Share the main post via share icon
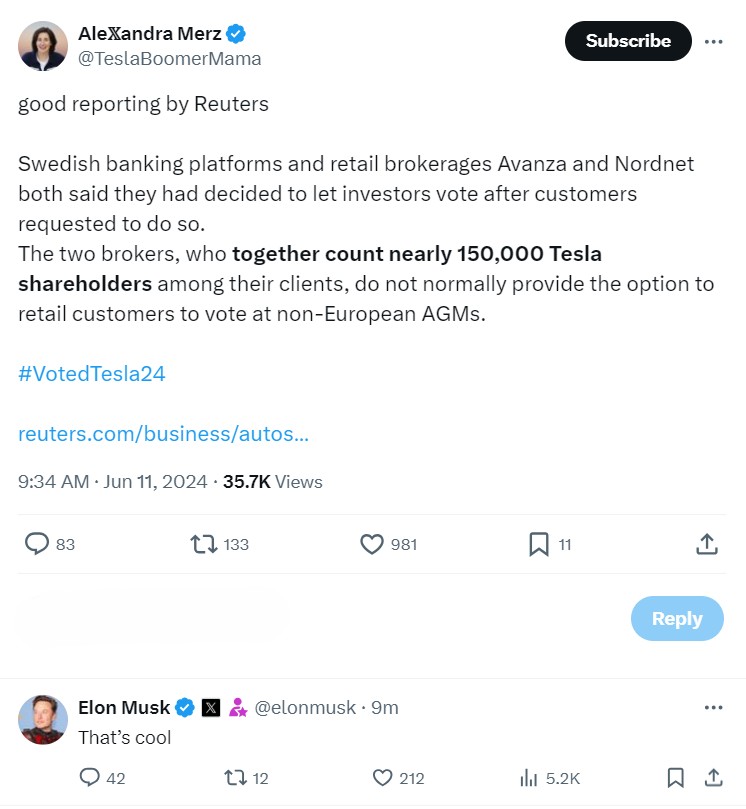The height and width of the screenshot is (809, 746). pos(706,544)
